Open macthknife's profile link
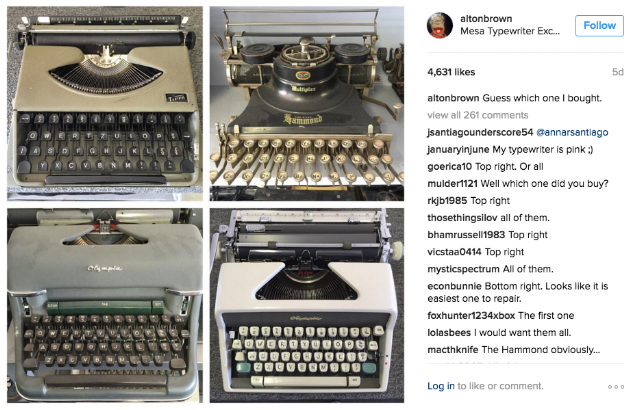This screenshot has width=640, height=410. point(453,350)
